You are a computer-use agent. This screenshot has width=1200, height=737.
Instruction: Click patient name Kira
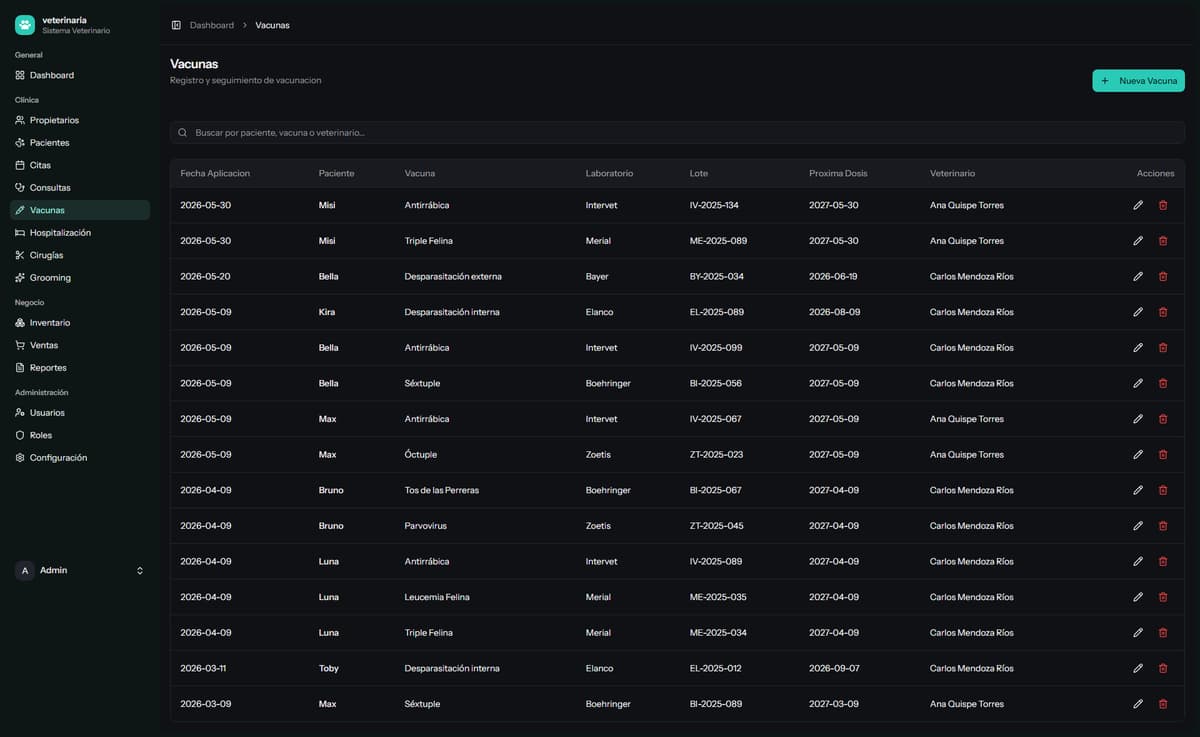coord(327,312)
